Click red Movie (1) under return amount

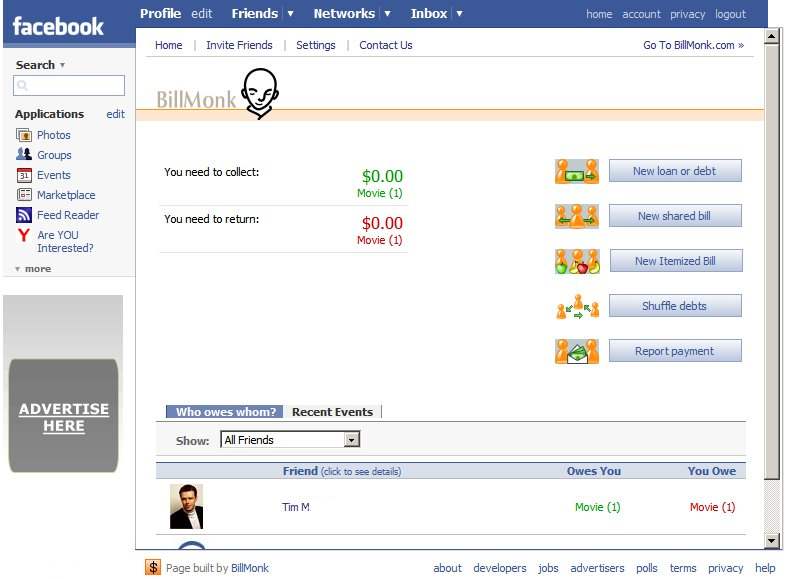tap(379, 240)
